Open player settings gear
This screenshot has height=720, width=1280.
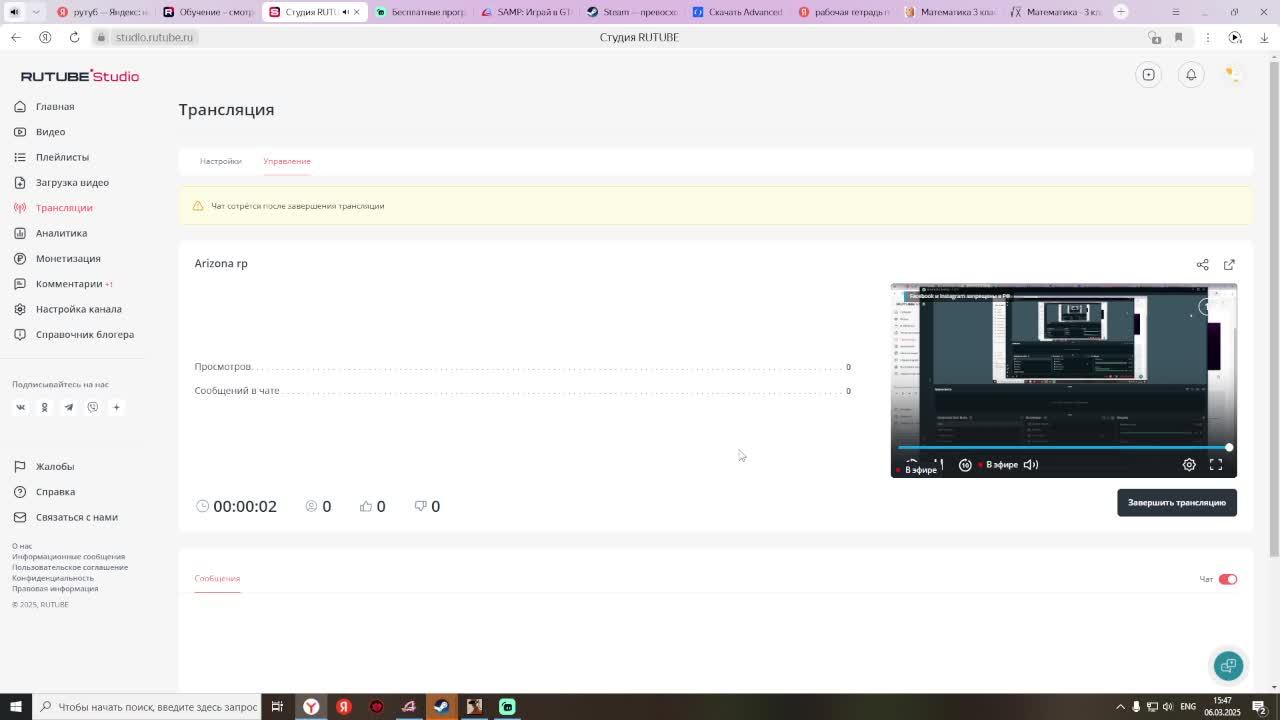click(x=1189, y=465)
